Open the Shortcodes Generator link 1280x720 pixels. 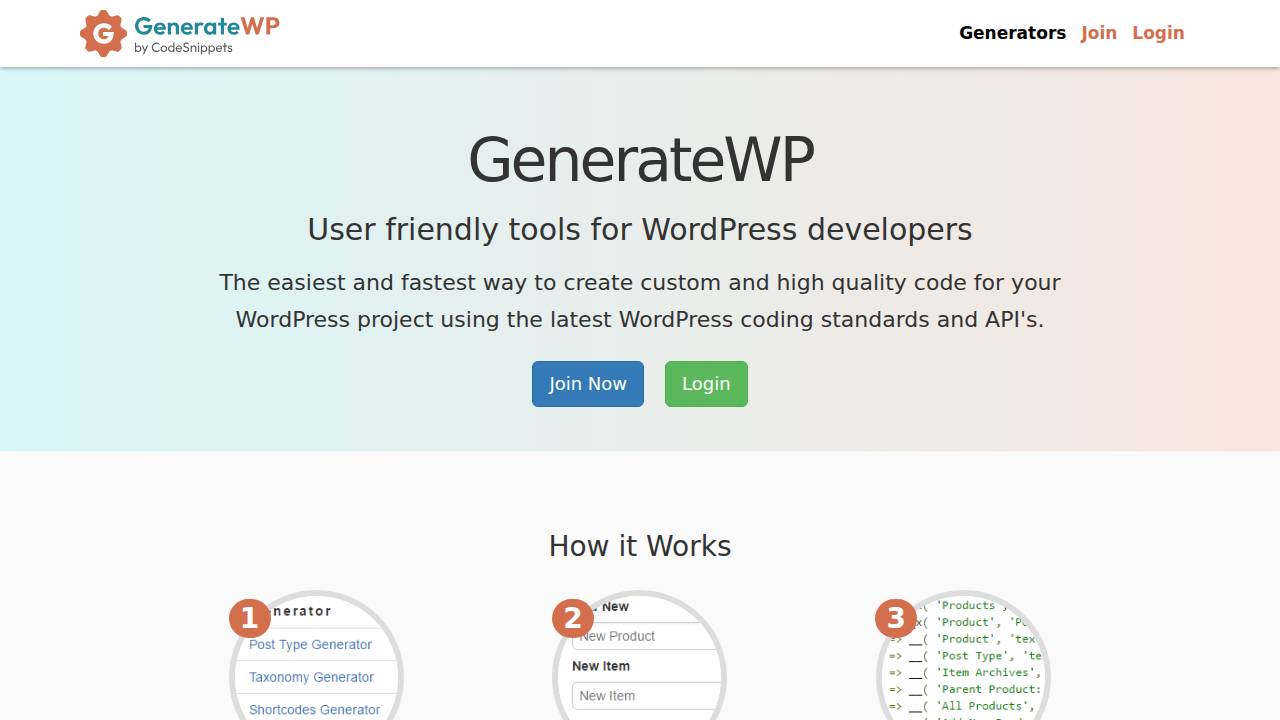(x=315, y=709)
